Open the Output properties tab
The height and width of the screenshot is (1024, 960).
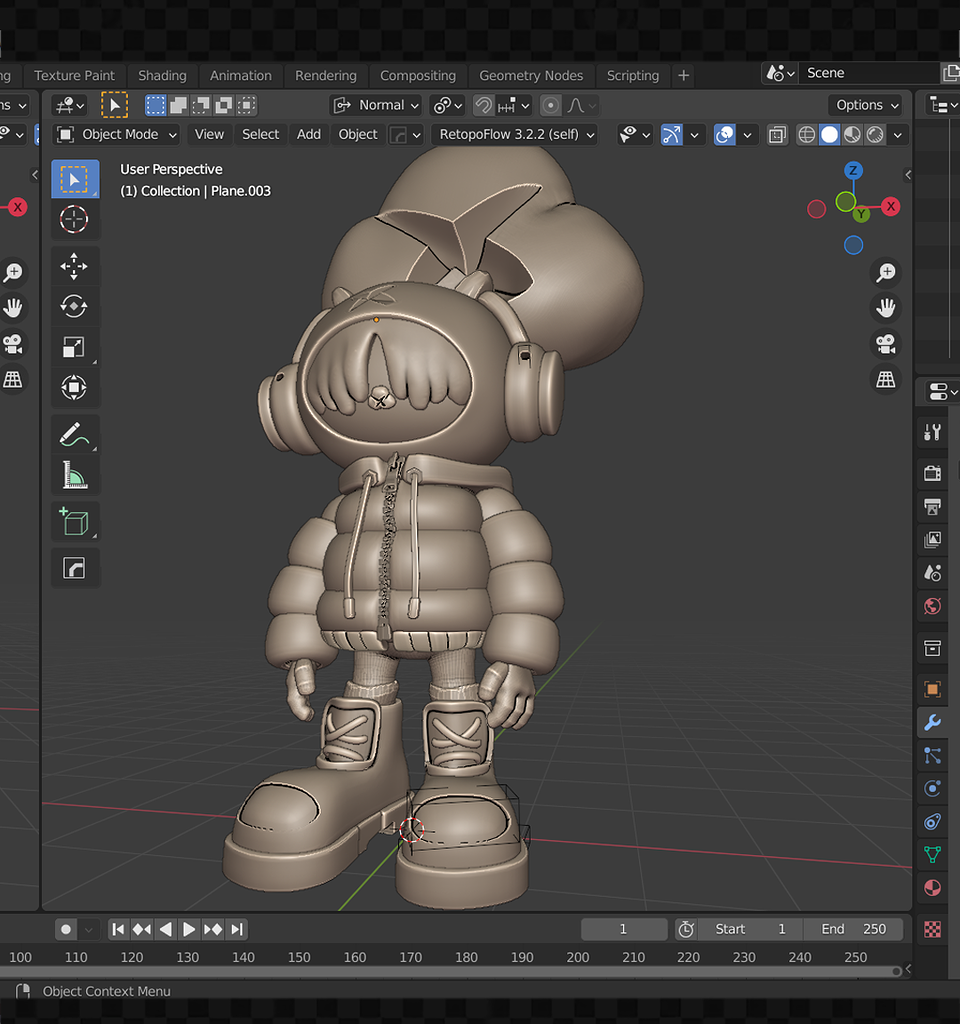tap(933, 506)
